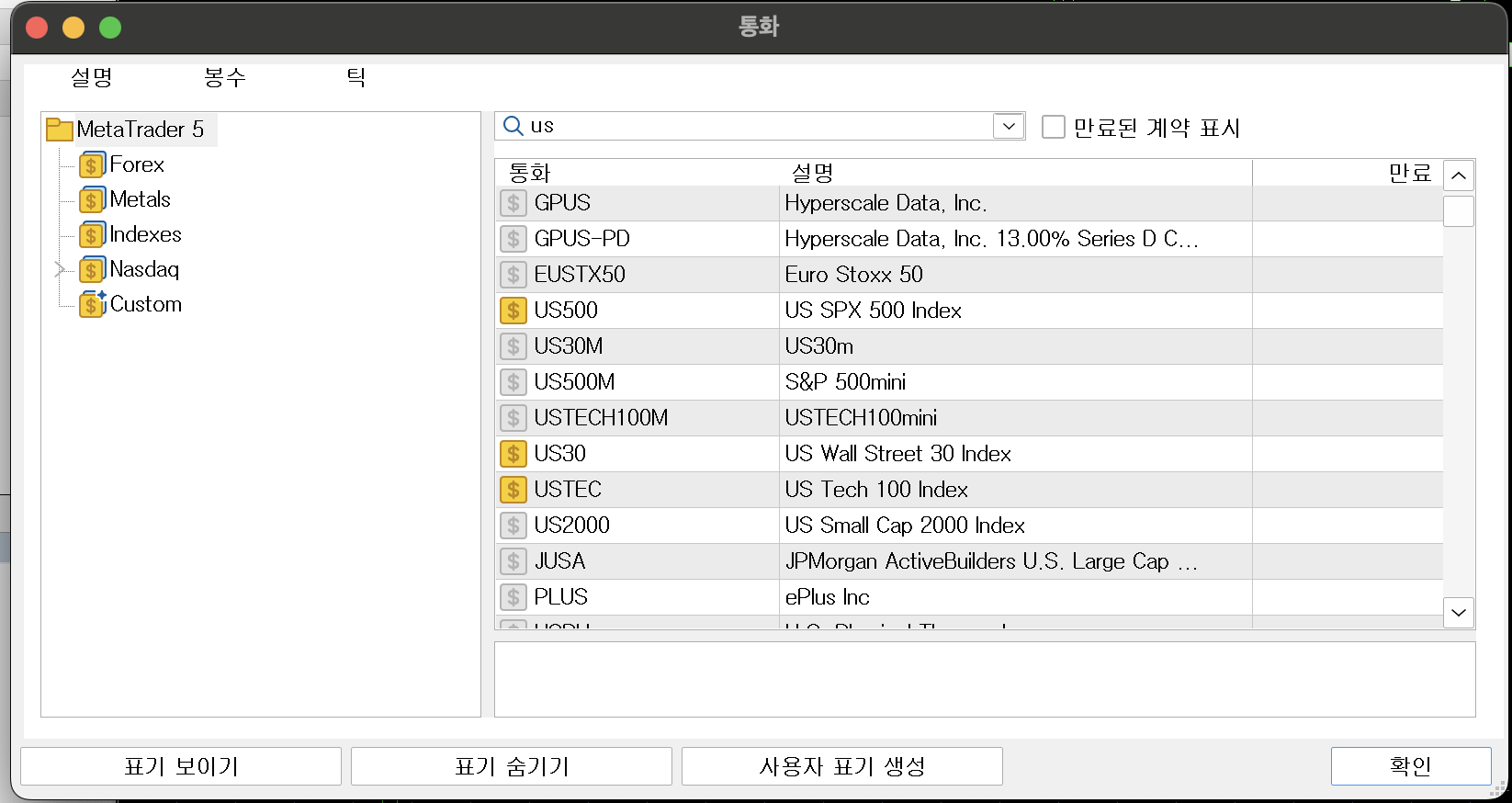Click the yellow USTEC symbol icon

pos(513,490)
